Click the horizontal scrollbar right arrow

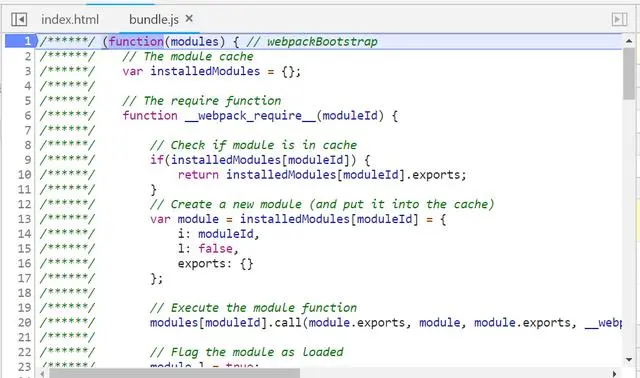click(615, 373)
